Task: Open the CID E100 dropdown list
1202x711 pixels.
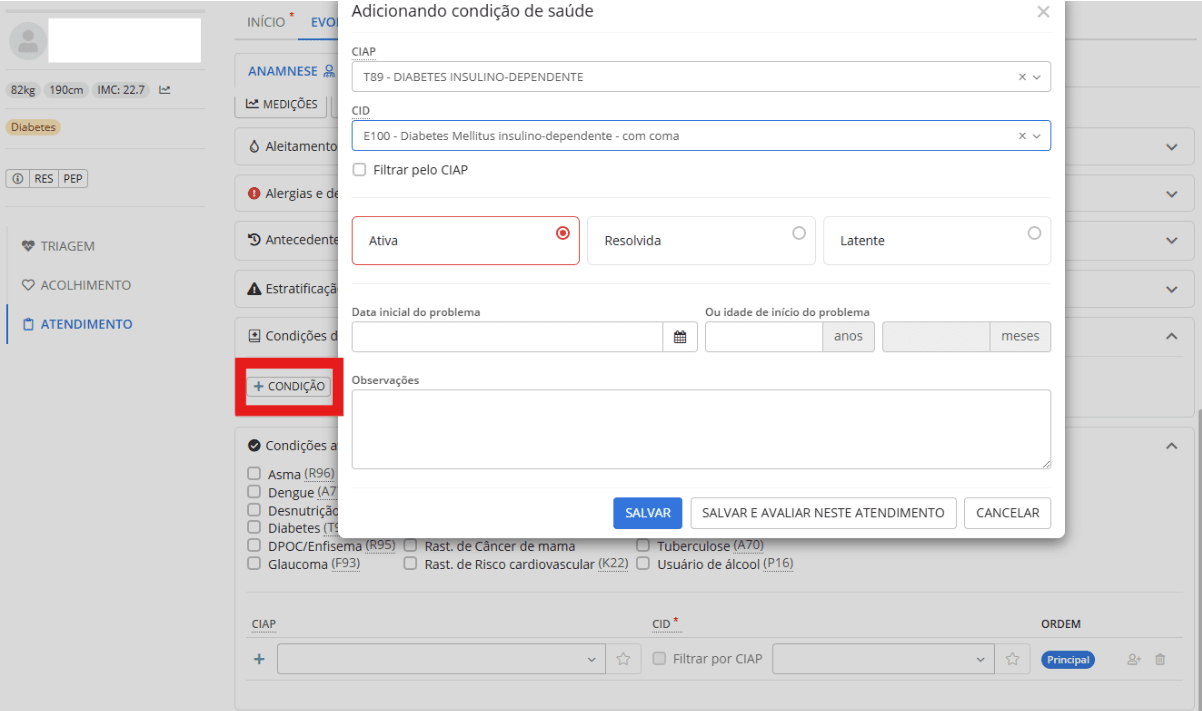Action: tap(1036, 136)
